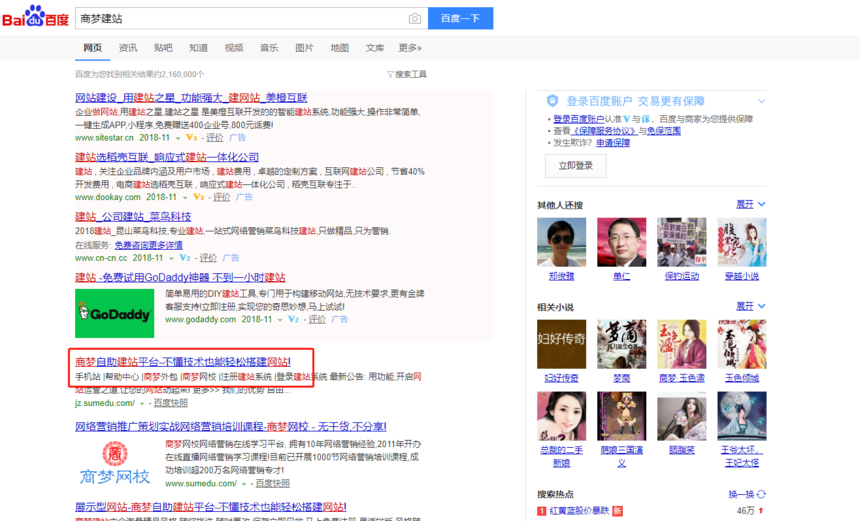Expand dropdown arrow next to jz.sumedu.com/
This screenshot has width=860, height=521.
point(142,404)
